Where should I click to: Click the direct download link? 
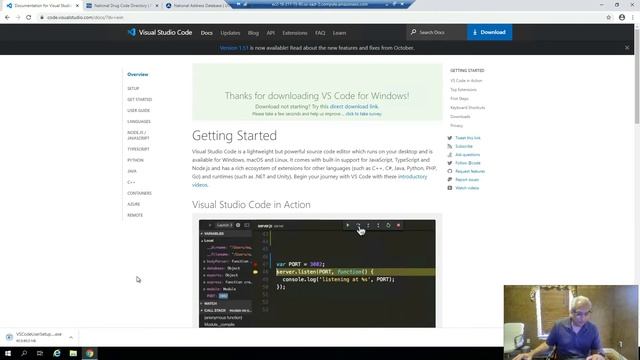354,107
